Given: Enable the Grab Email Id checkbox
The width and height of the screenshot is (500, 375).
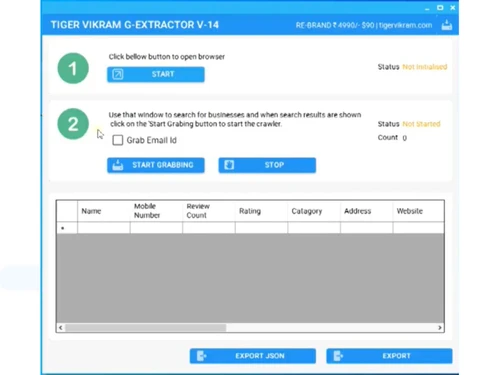Looking at the screenshot, I should (x=118, y=140).
